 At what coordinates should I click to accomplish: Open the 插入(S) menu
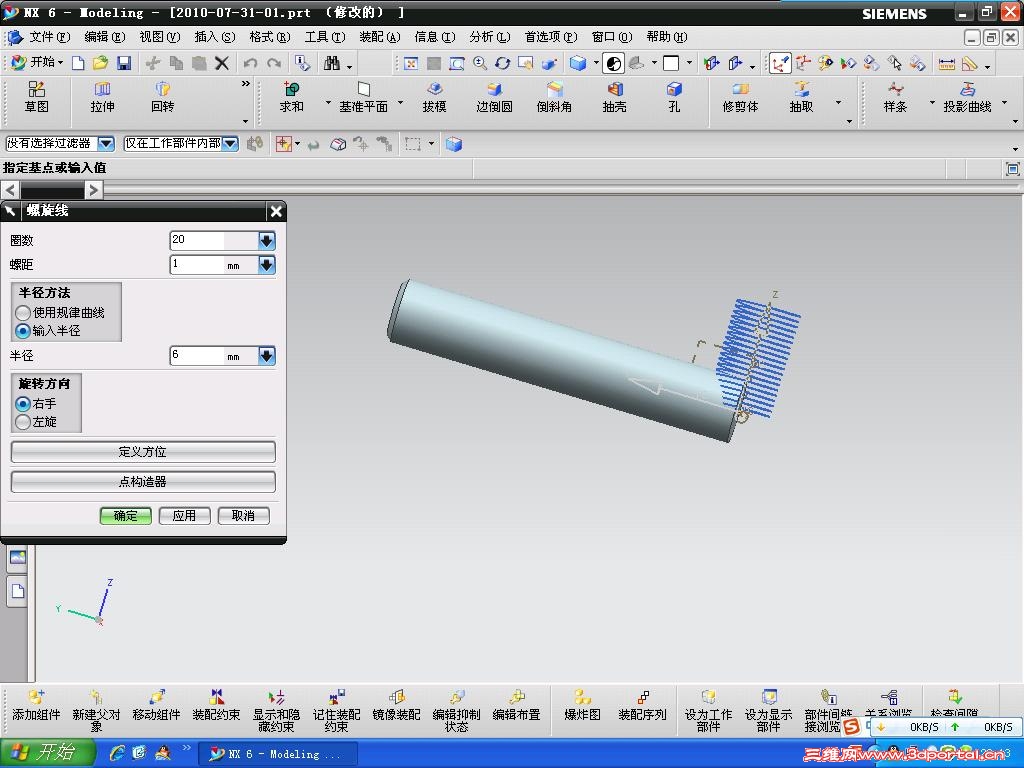pos(215,37)
